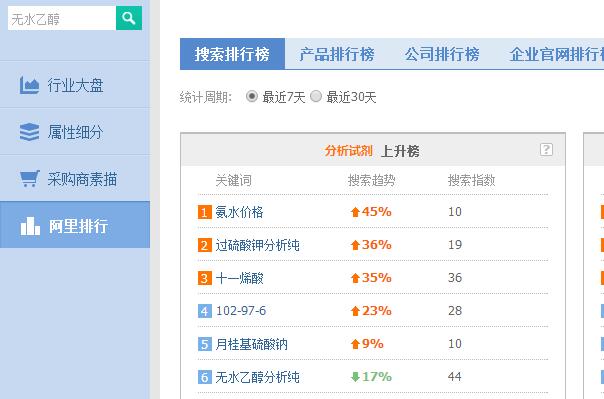Screen dimensions: 604x399
Task: Click rank badge 1 beside 氨水价格
Action: (x=205, y=212)
